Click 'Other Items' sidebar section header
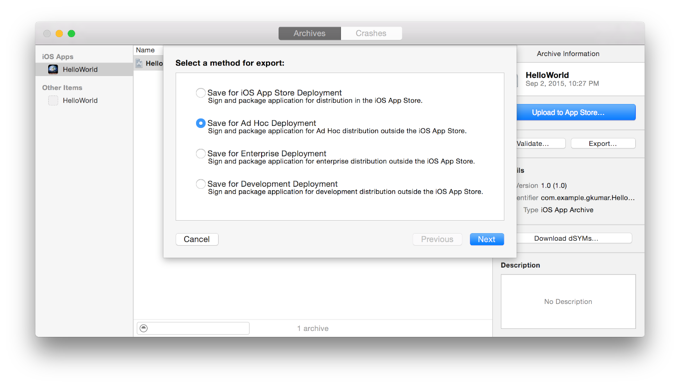The image size is (680, 388). [62, 88]
